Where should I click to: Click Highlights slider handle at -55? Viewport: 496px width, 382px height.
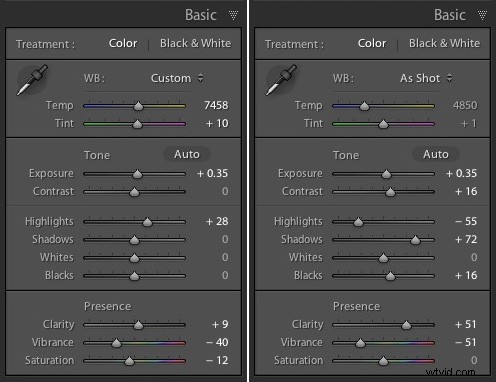coord(358,222)
